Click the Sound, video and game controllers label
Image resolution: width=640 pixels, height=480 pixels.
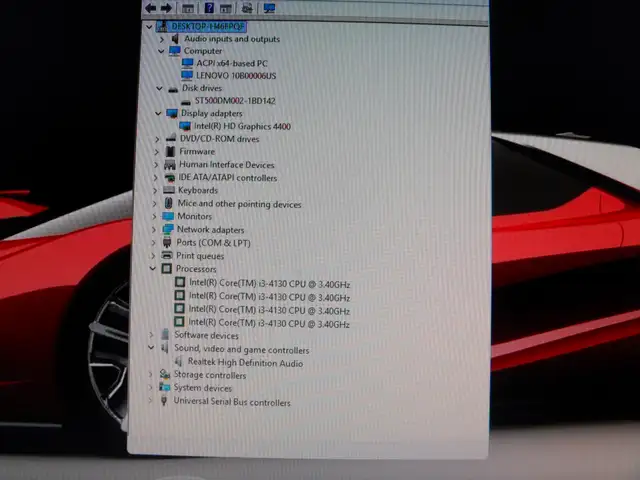(242, 349)
